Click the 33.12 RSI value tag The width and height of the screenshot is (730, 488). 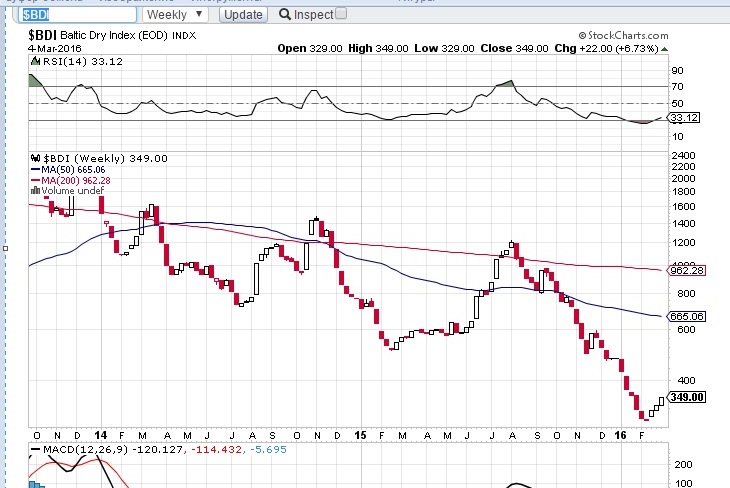coord(681,118)
